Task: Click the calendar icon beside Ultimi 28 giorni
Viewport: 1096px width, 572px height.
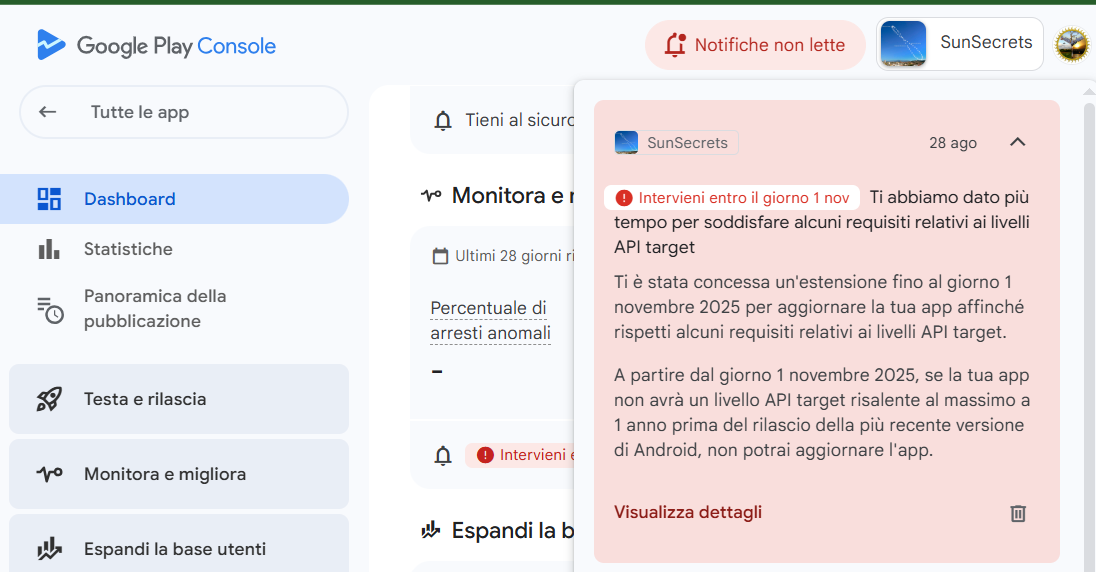Action: coord(440,256)
